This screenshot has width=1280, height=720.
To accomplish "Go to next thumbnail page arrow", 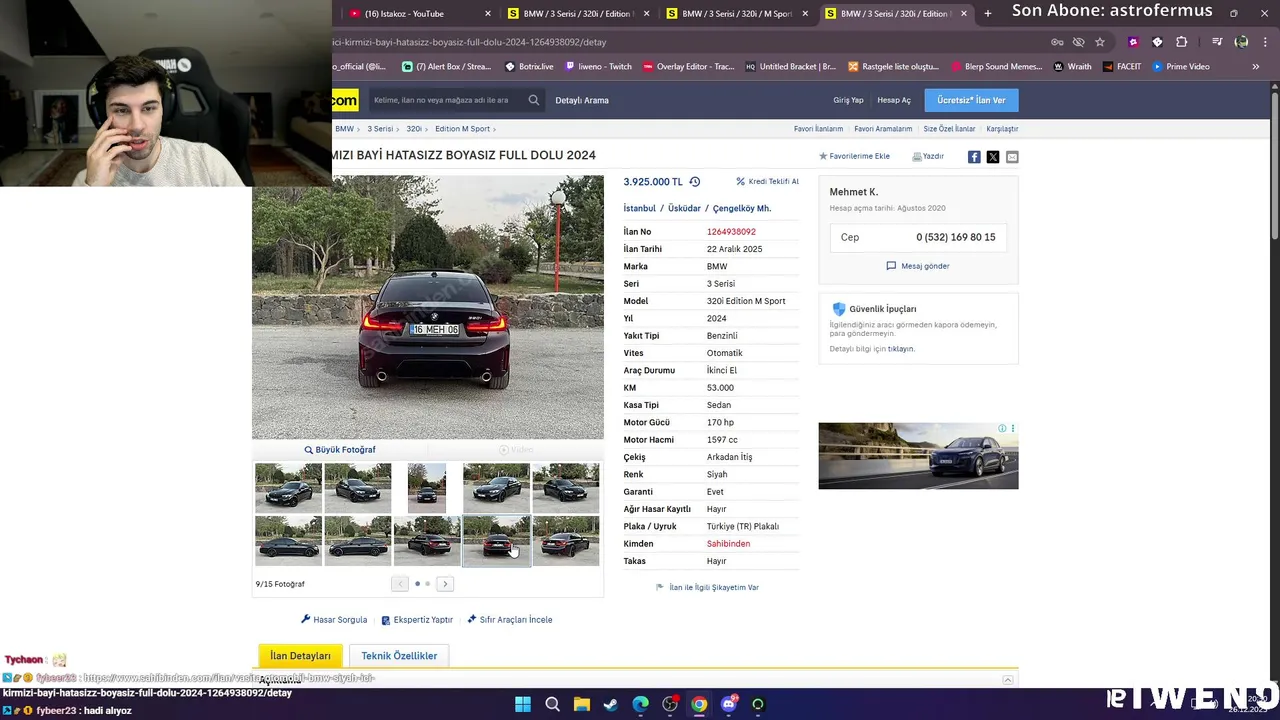I will [x=445, y=584].
